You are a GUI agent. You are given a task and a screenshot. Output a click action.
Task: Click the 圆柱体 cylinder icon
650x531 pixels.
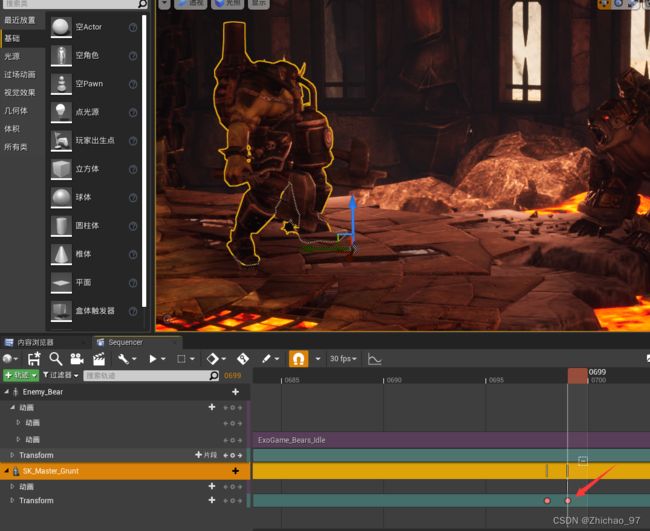pos(61,226)
